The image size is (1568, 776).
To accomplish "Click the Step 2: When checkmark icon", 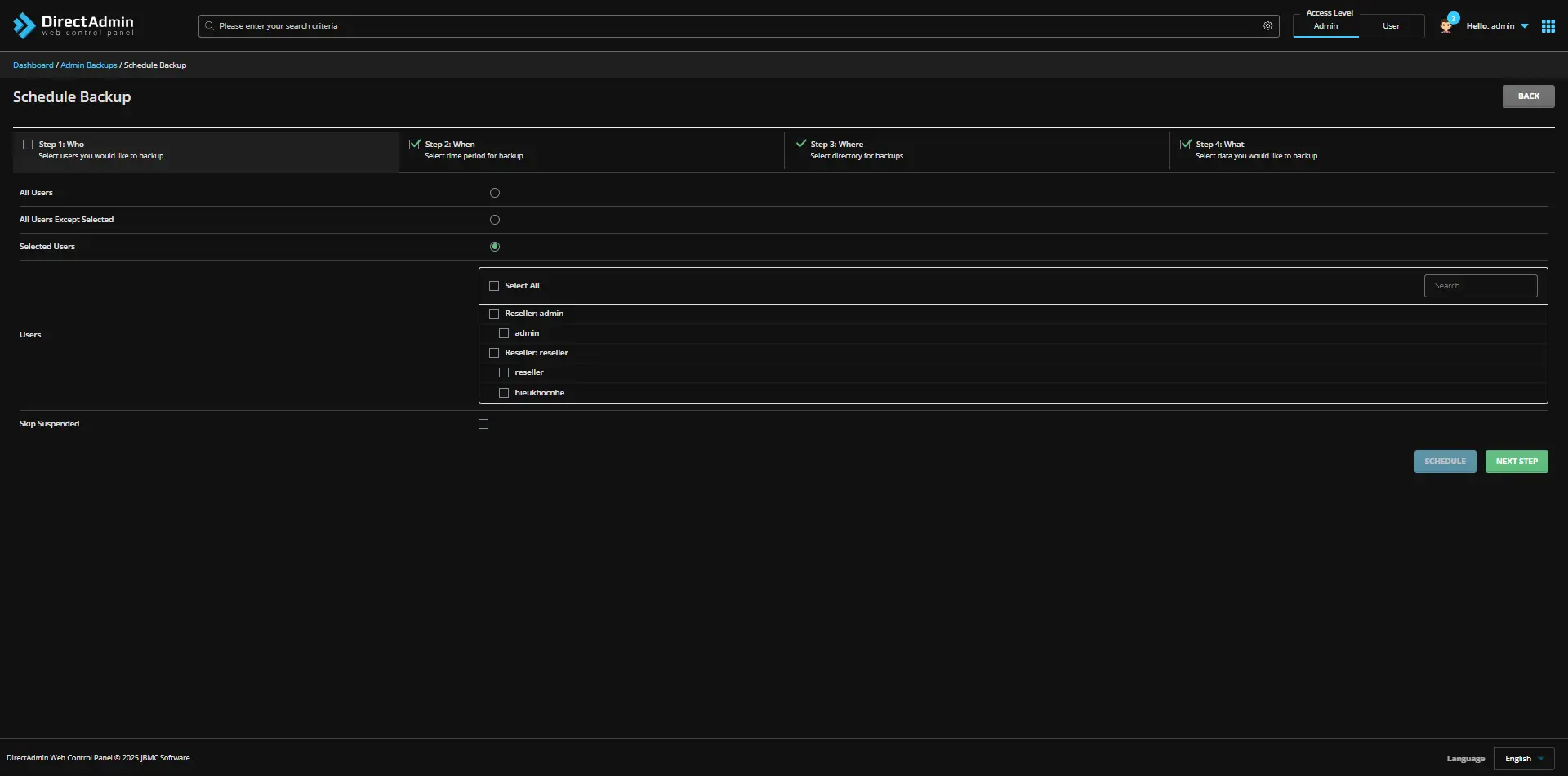I will [415, 145].
